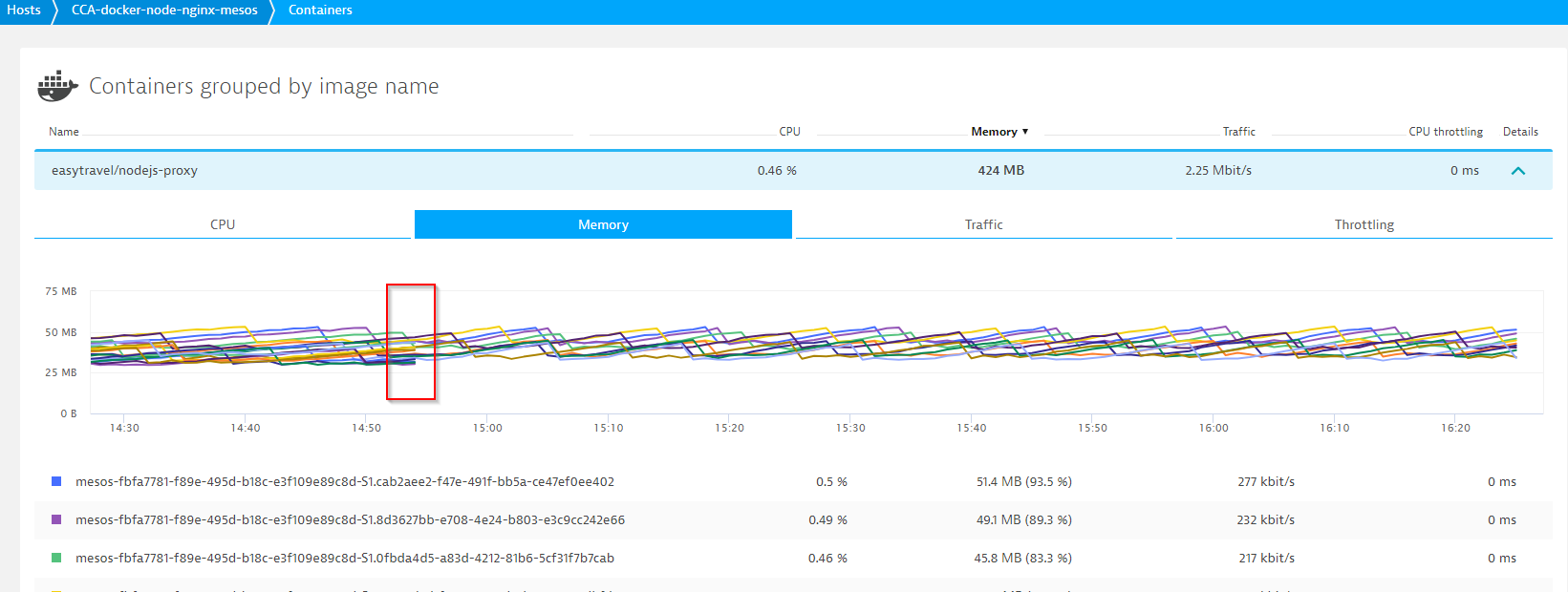Click the green legend swatch for container 0fbda4d5
The width and height of the screenshot is (1568, 592).
(x=56, y=559)
